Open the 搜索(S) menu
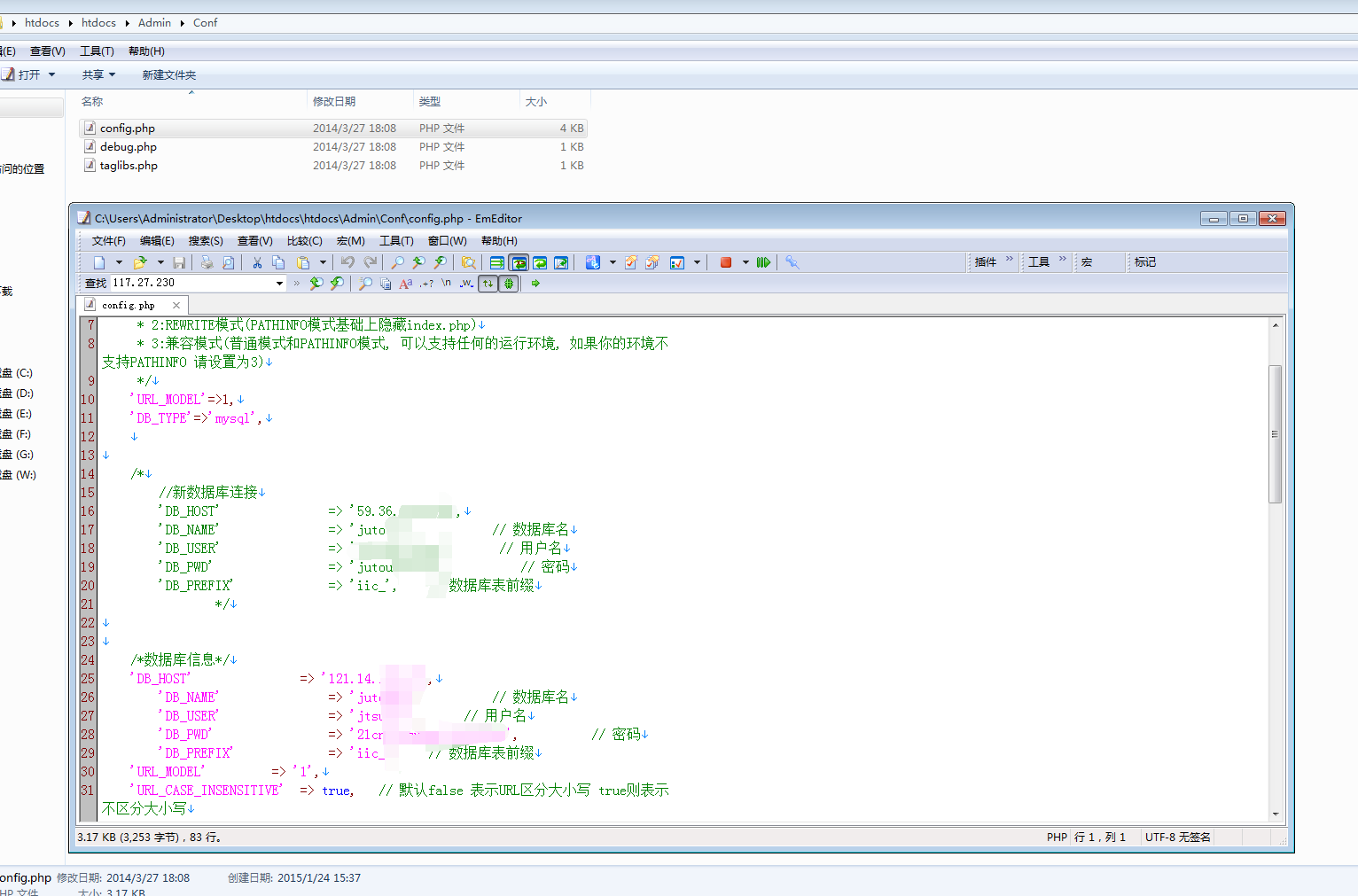 pos(206,241)
